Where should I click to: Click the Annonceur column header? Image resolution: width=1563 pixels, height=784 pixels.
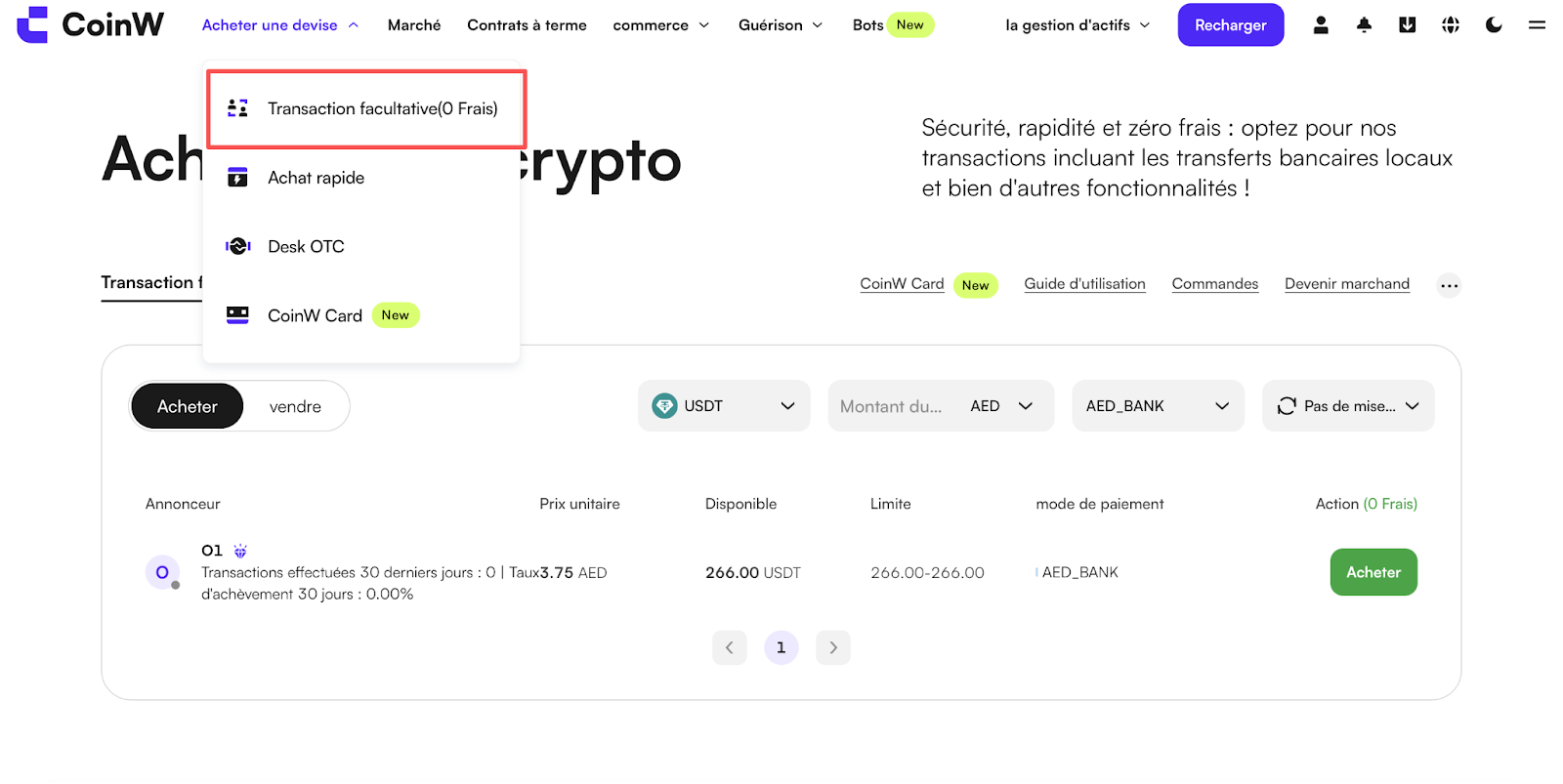[183, 504]
